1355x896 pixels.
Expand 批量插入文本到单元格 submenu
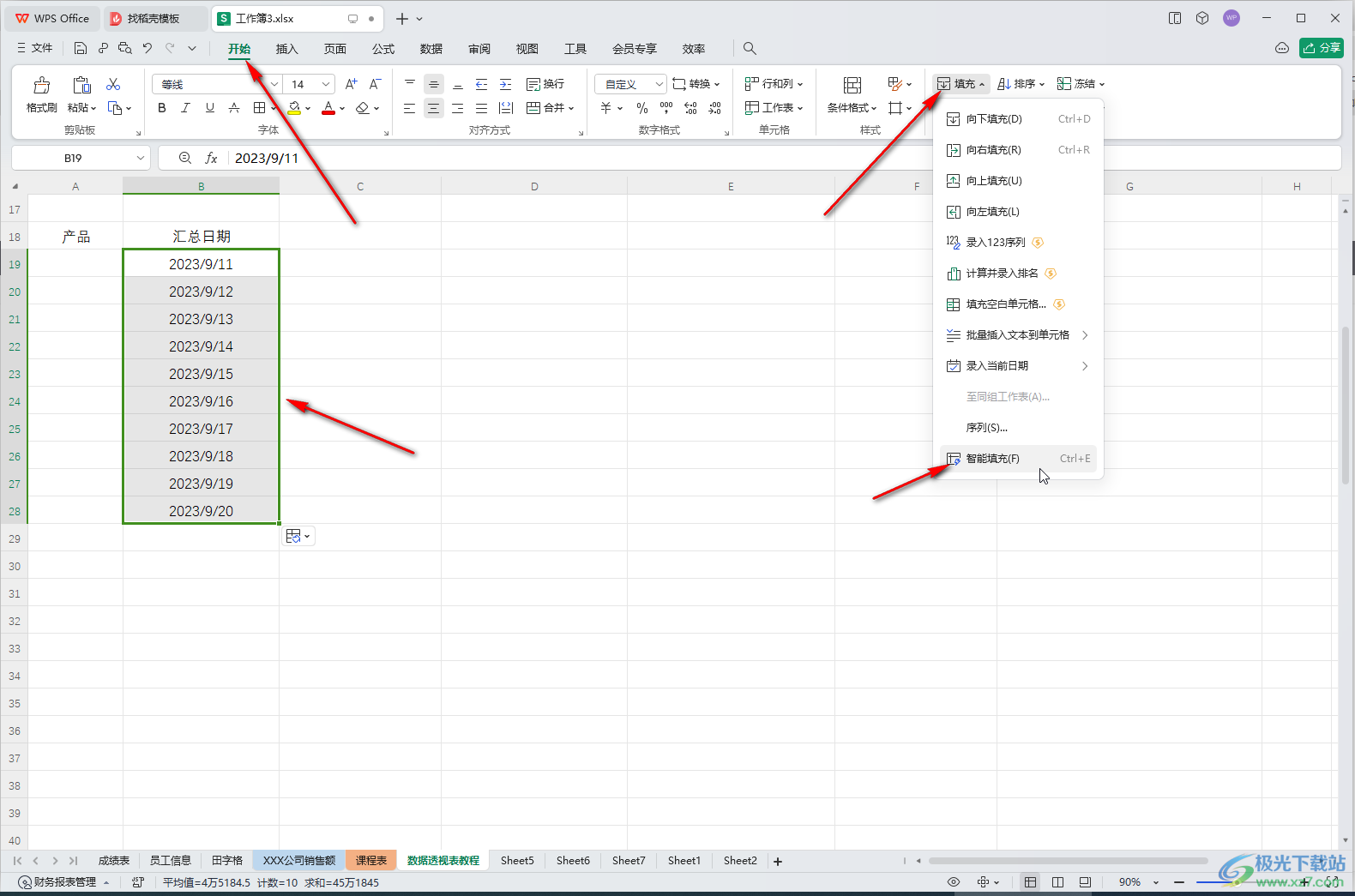(1018, 335)
